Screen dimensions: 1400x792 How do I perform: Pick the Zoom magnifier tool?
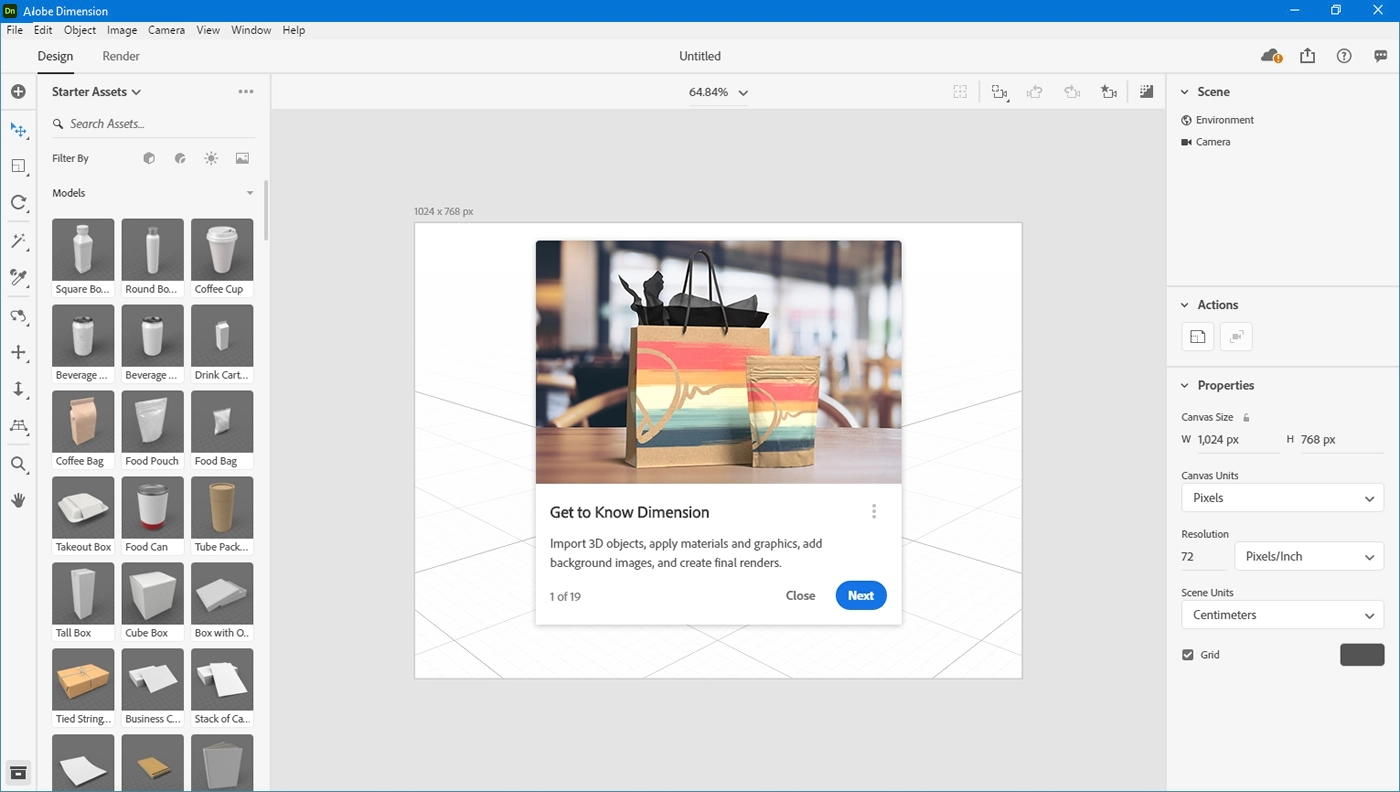click(x=18, y=464)
